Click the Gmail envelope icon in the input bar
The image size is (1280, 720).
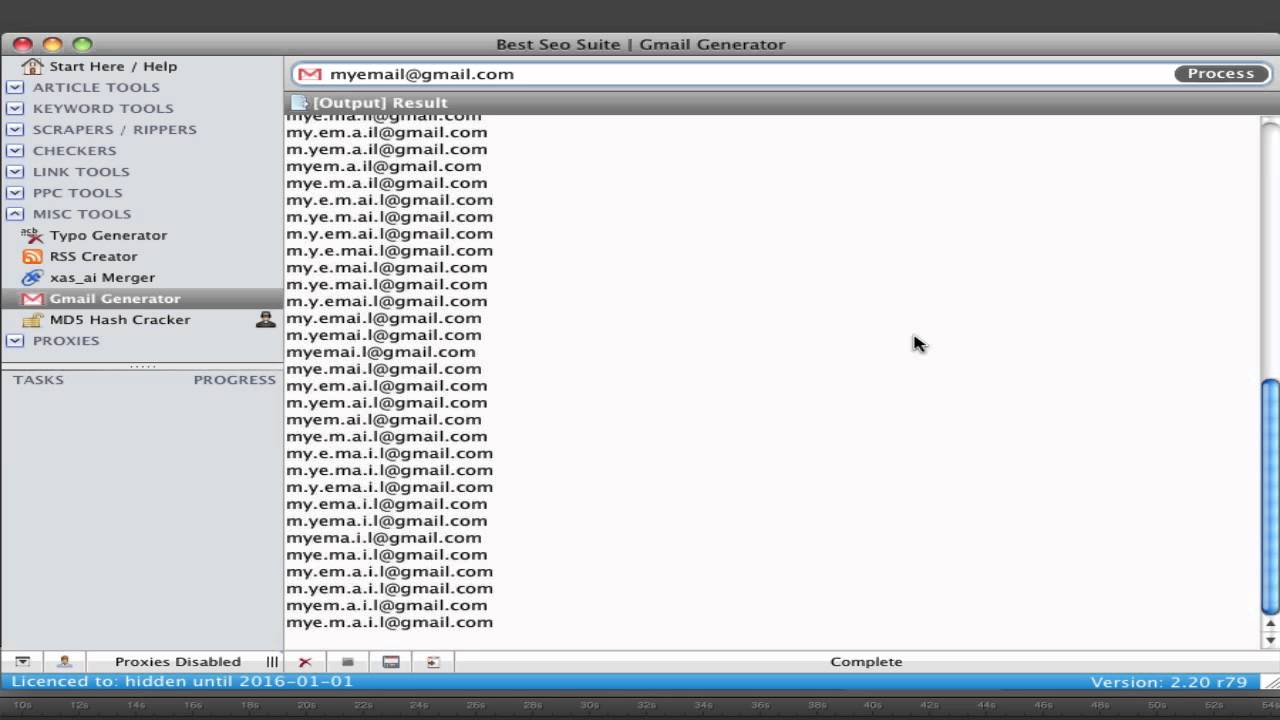310,74
